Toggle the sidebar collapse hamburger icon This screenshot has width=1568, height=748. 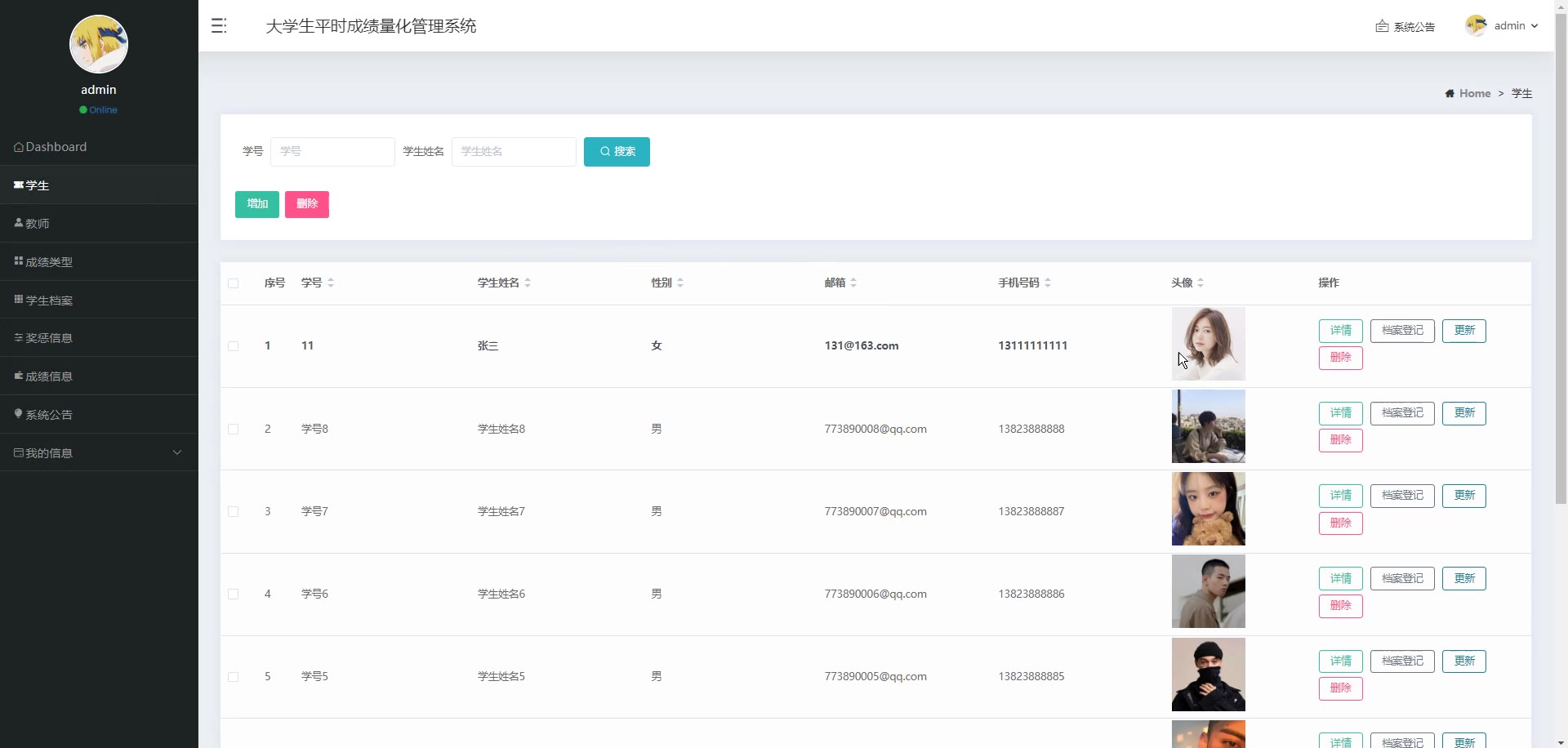point(219,26)
